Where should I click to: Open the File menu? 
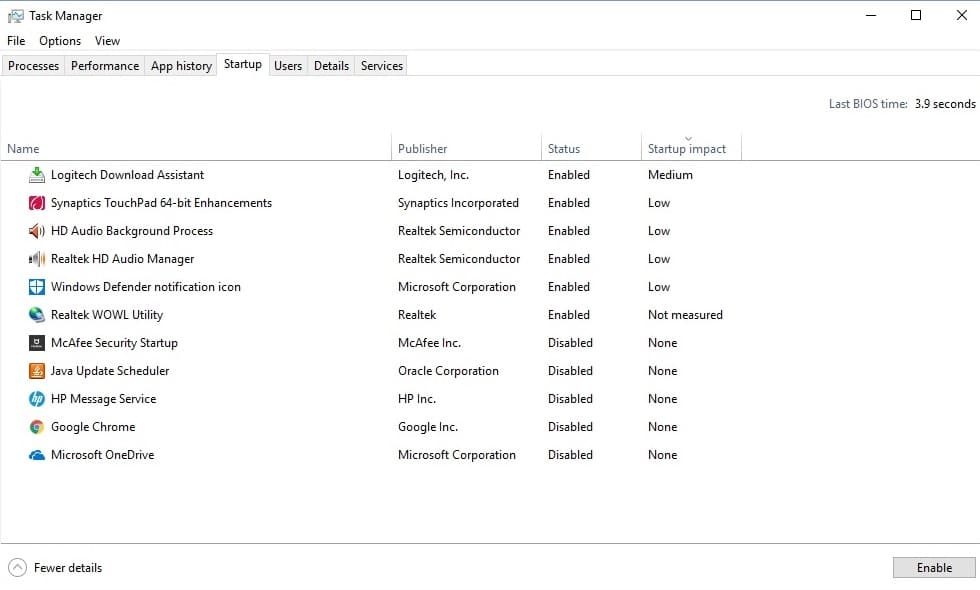click(16, 41)
